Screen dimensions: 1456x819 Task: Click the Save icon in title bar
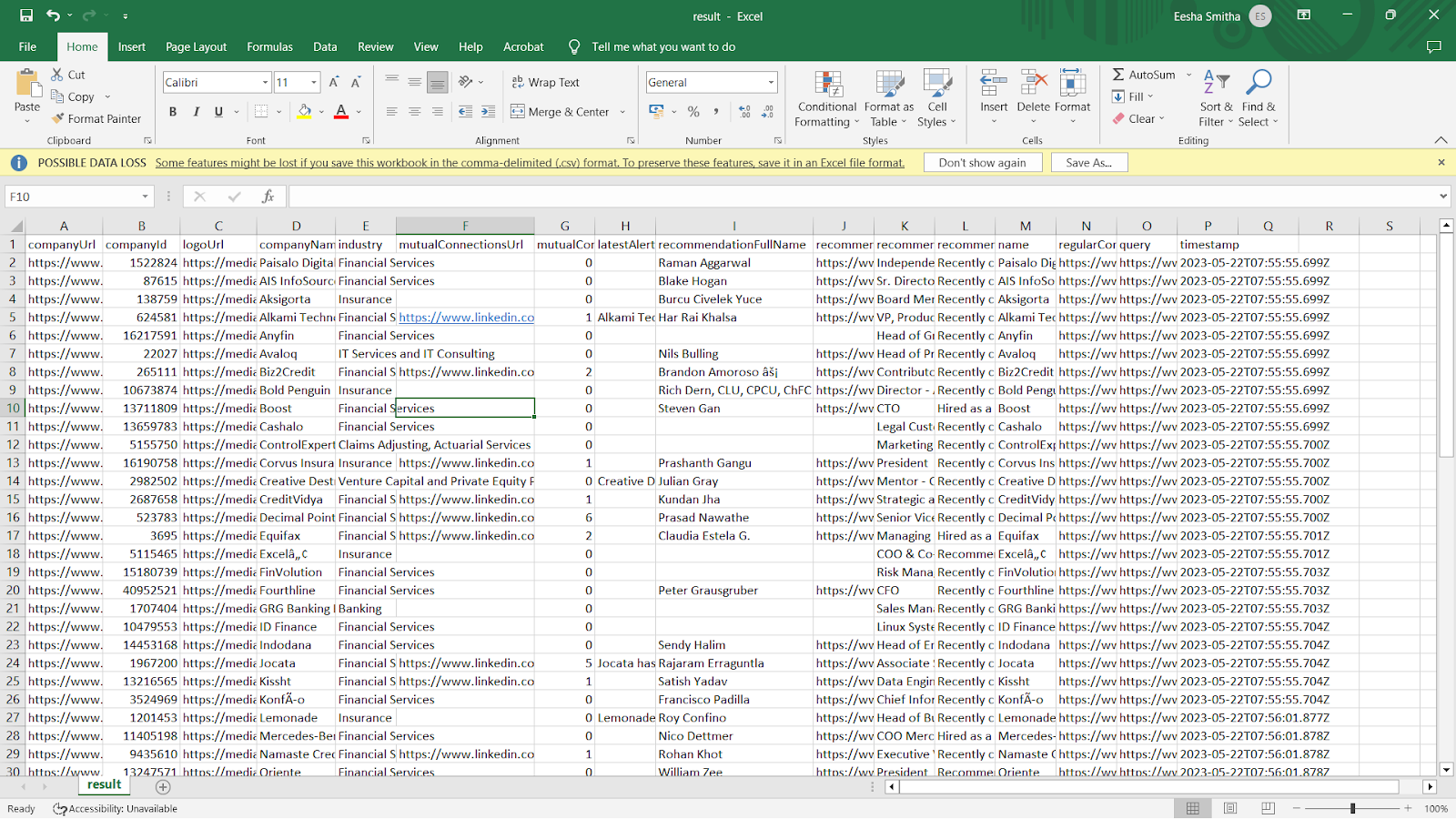26,15
